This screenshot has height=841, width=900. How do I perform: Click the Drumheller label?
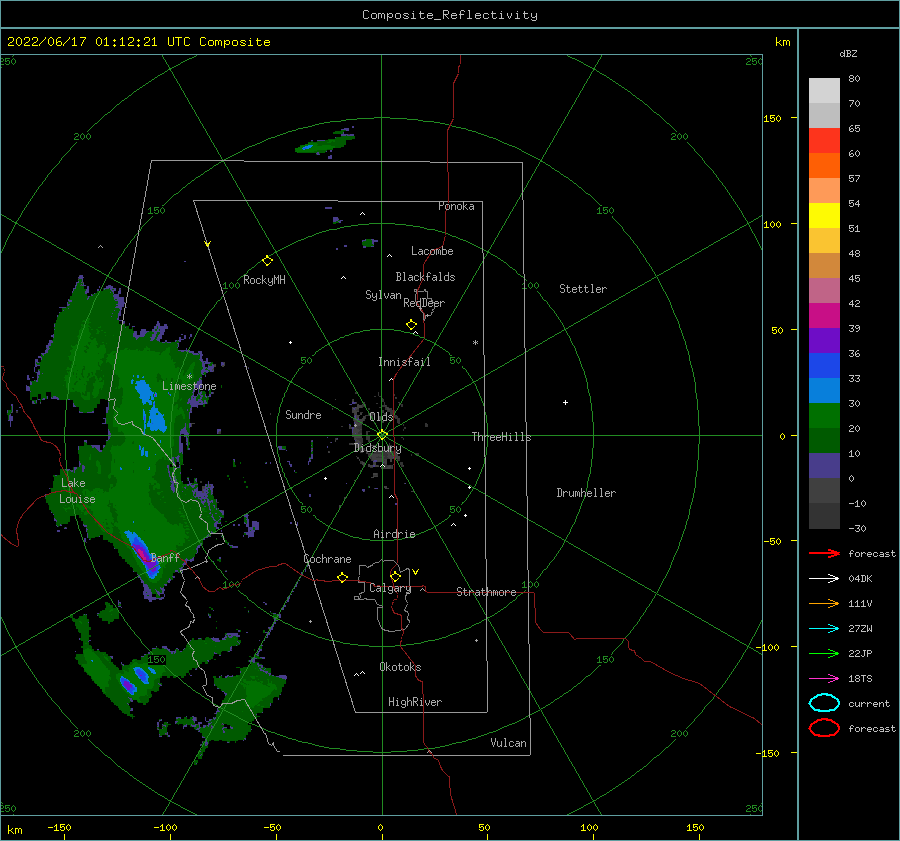[586, 493]
